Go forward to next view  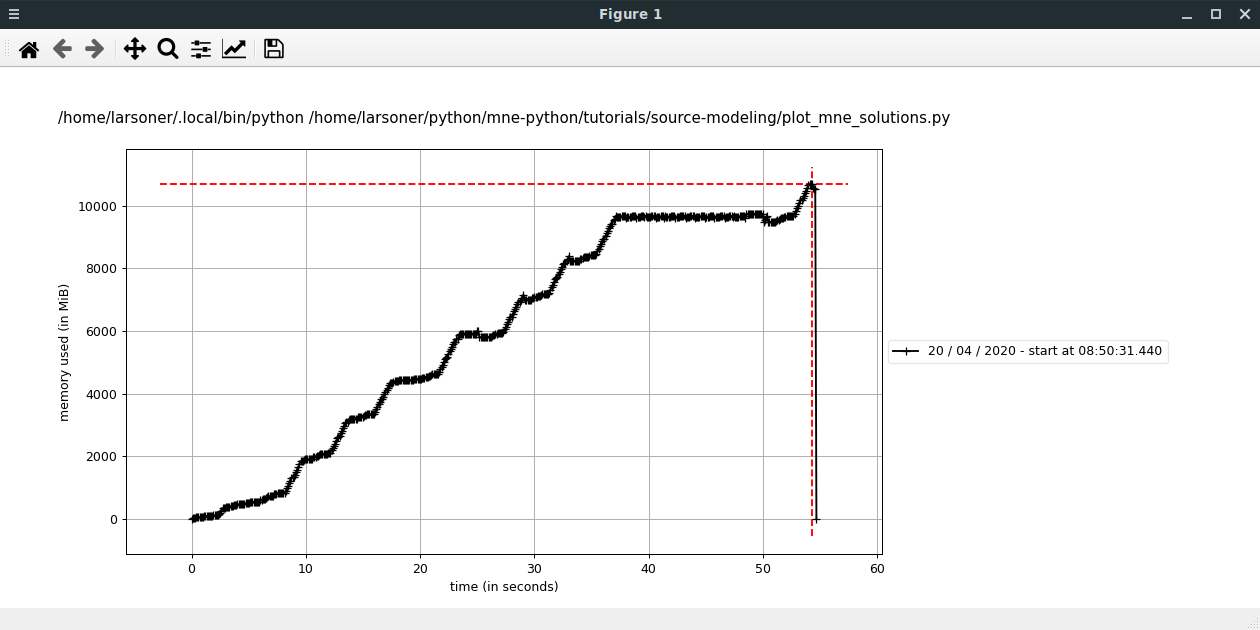(95, 49)
